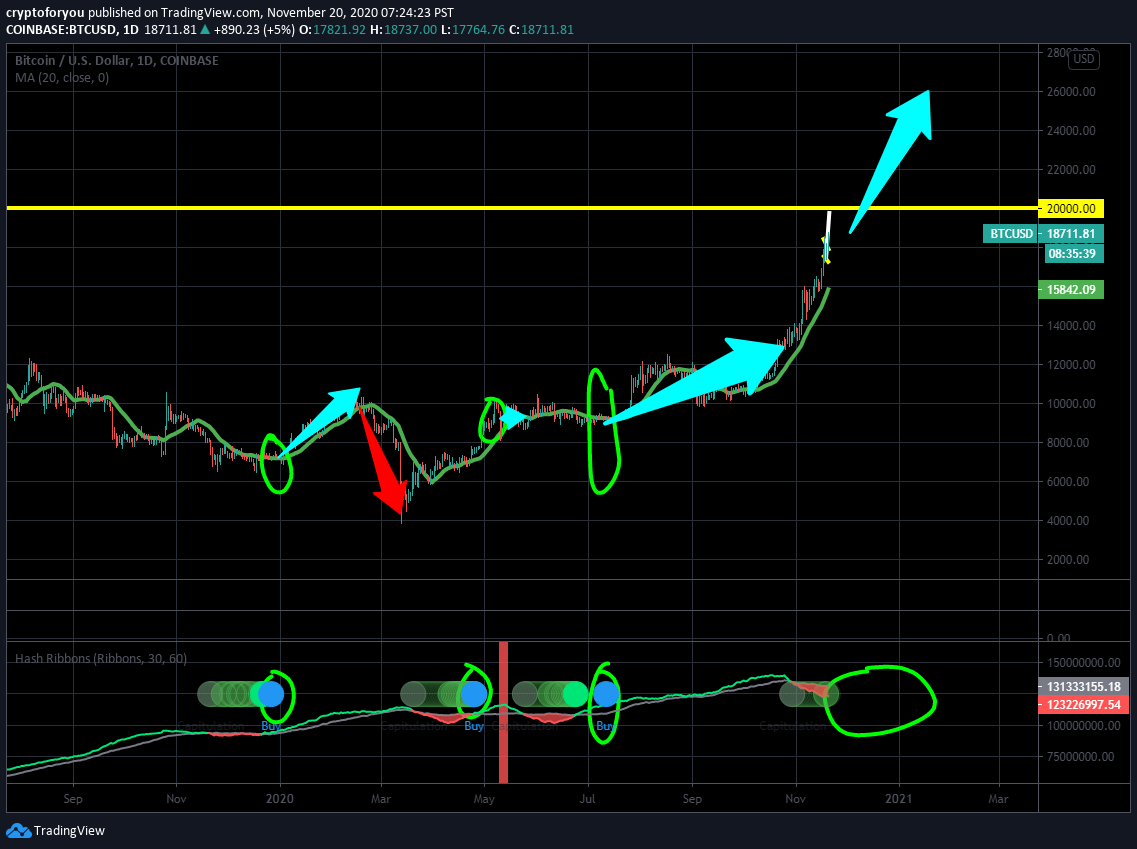This screenshot has width=1137, height=849.
Task: Click the 10000.00 price axis tick
Action: [x=1071, y=404]
